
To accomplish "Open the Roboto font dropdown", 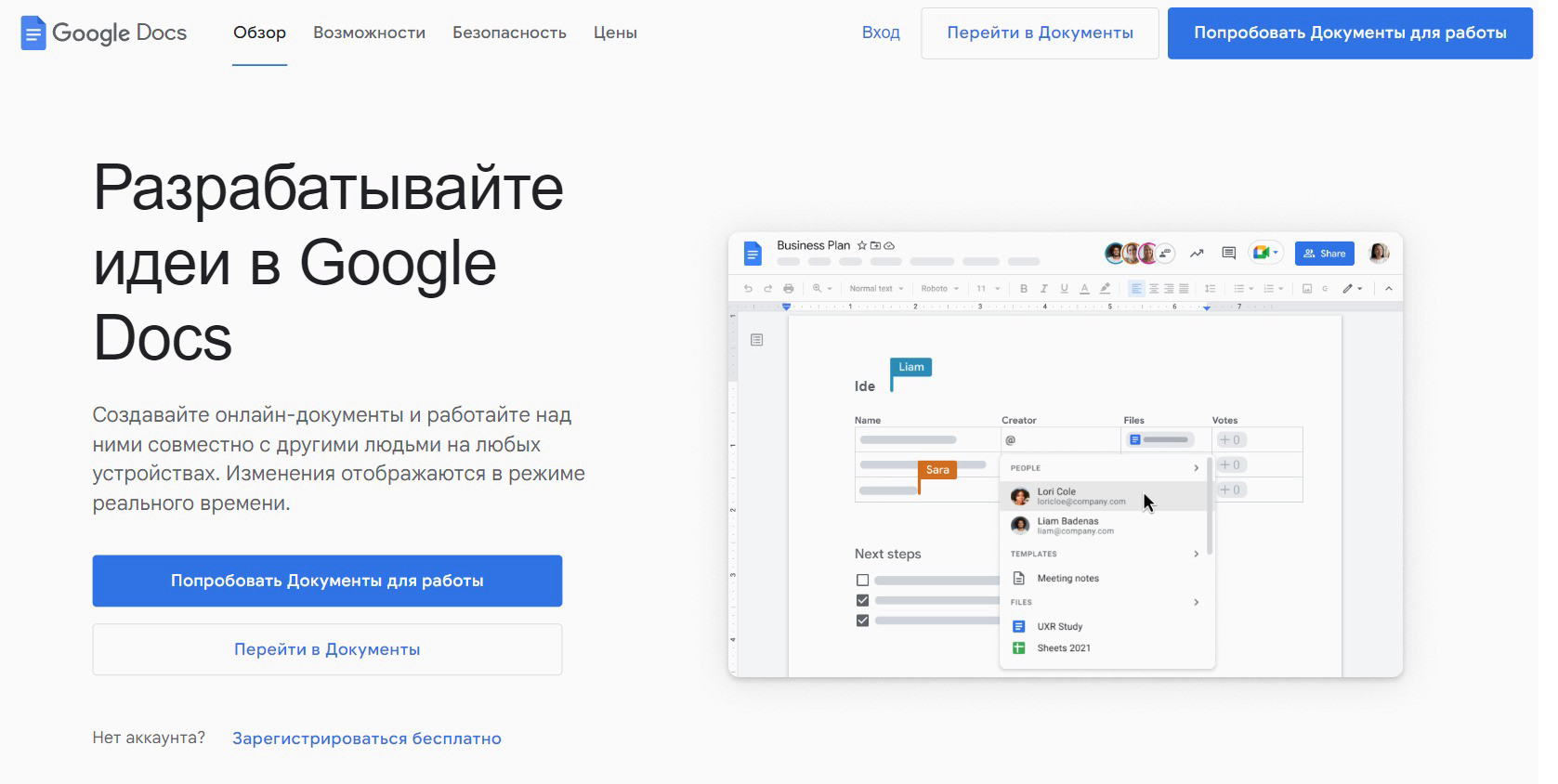I will 940,289.
